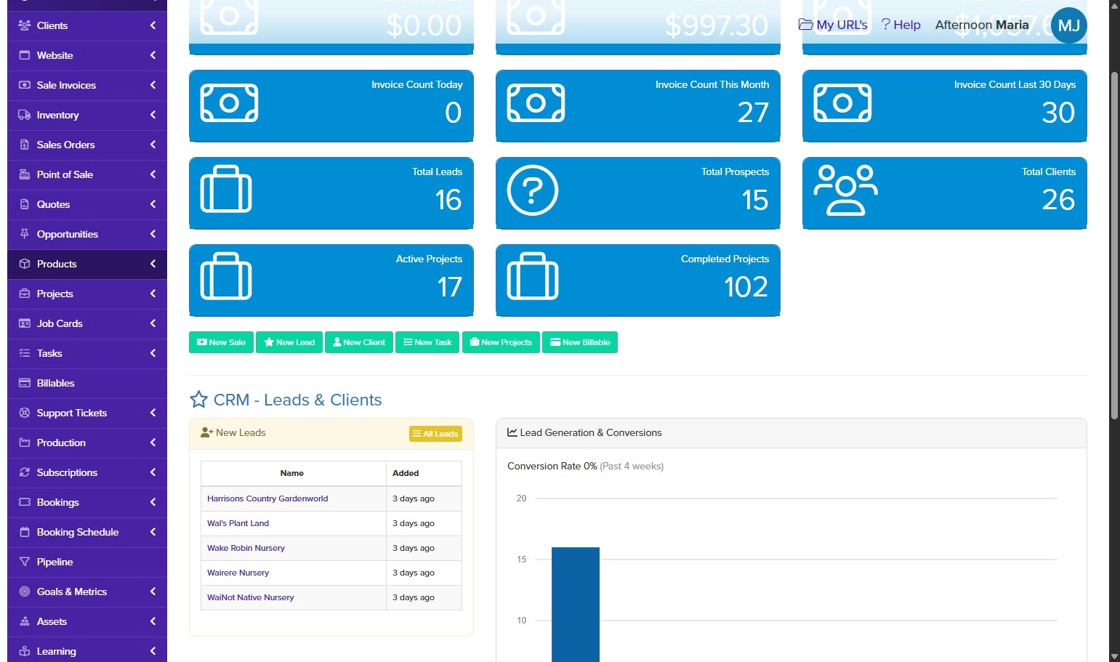The width and height of the screenshot is (1120, 662).
Task: Click the Products box icon in sidebar
Action: tap(24, 264)
